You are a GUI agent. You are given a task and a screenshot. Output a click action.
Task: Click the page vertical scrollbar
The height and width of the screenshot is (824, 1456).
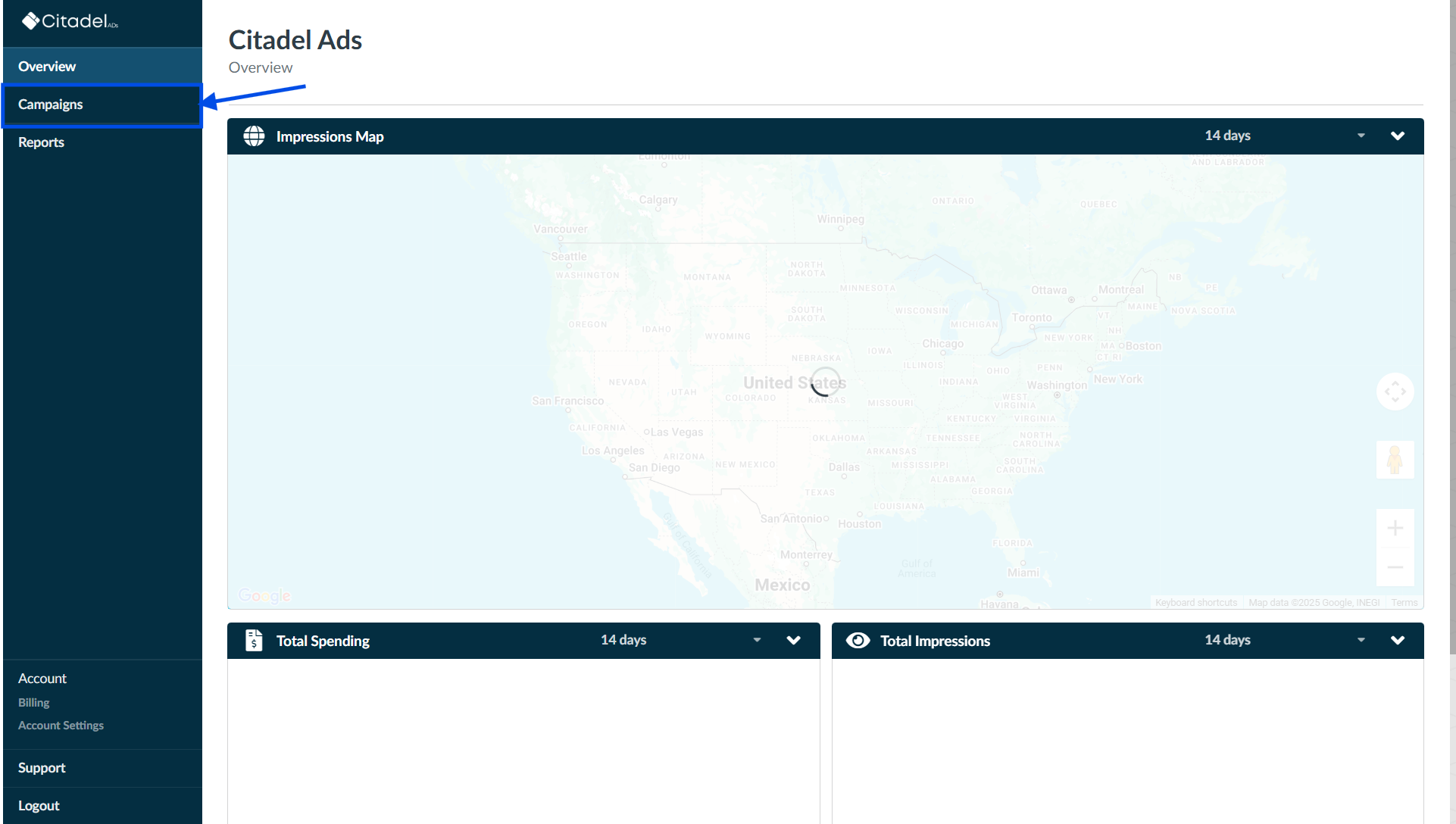[x=1451, y=326]
